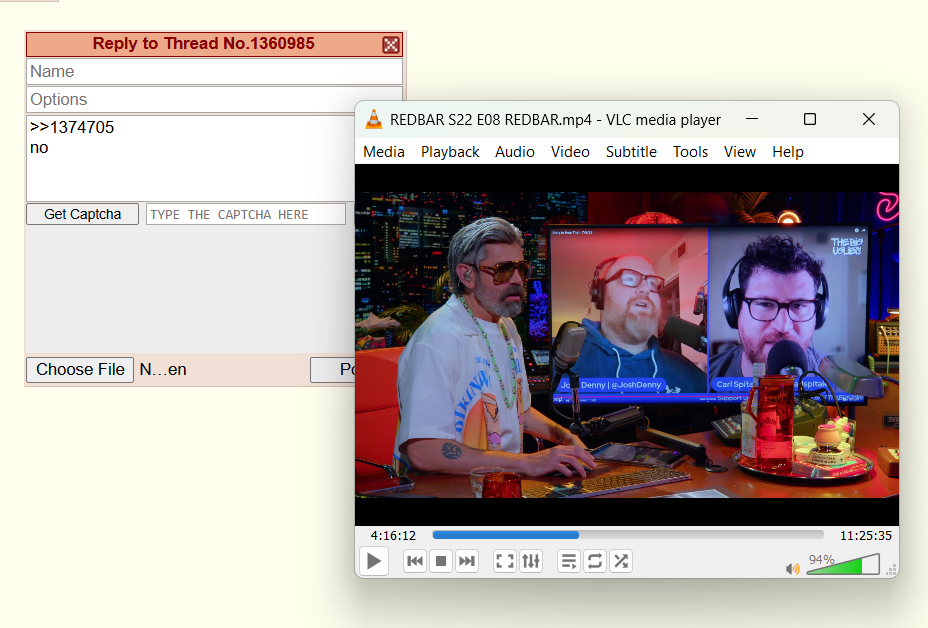The height and width of the screenshot is (628, 928).
Task: Click the playback seek bar
Action: pyautogui.click(x=627, y=535)
